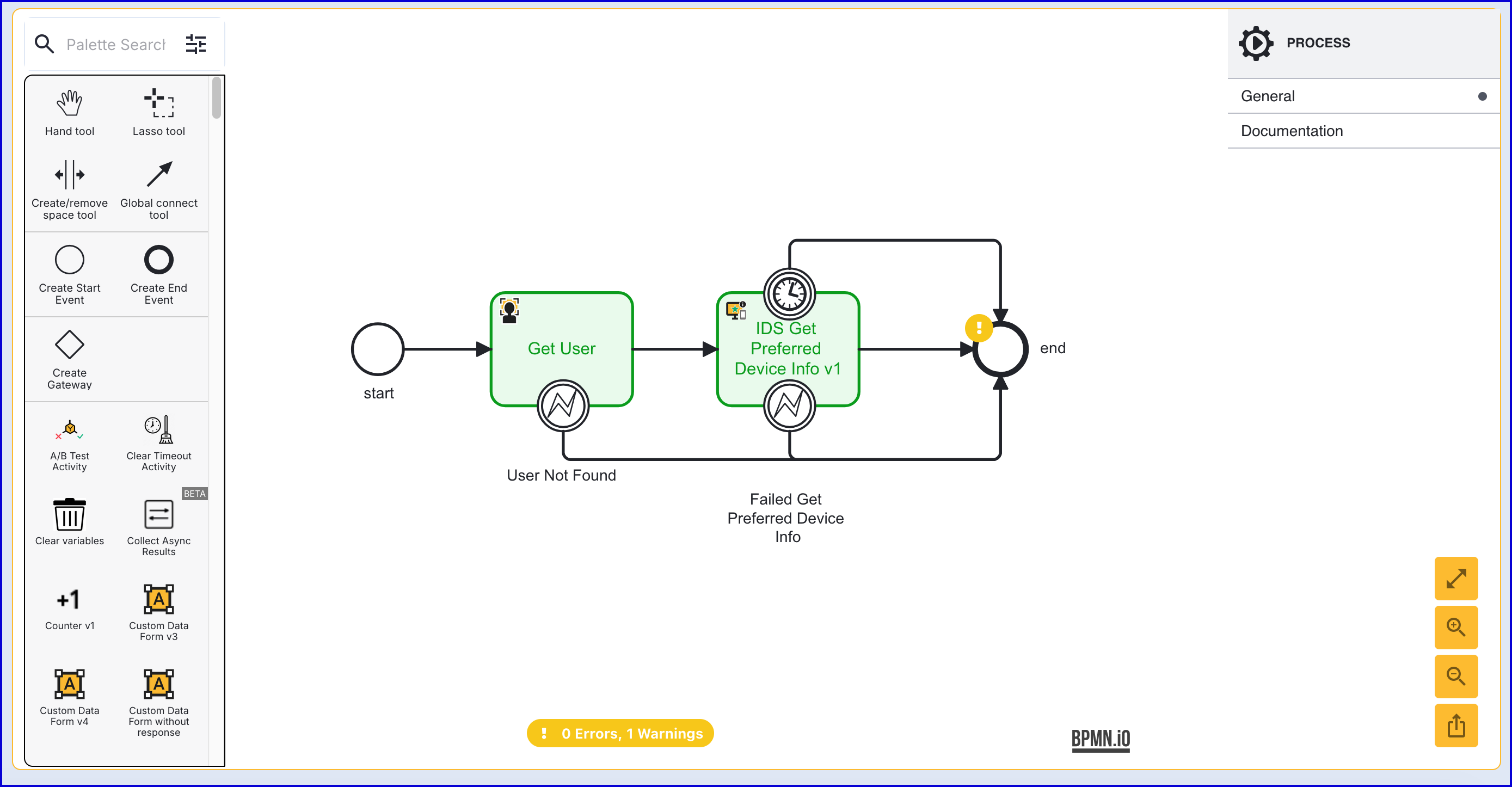Open the BPMN.io logo link
1512x787 pixels.
pyautogui.click(x=1100, y=739)
